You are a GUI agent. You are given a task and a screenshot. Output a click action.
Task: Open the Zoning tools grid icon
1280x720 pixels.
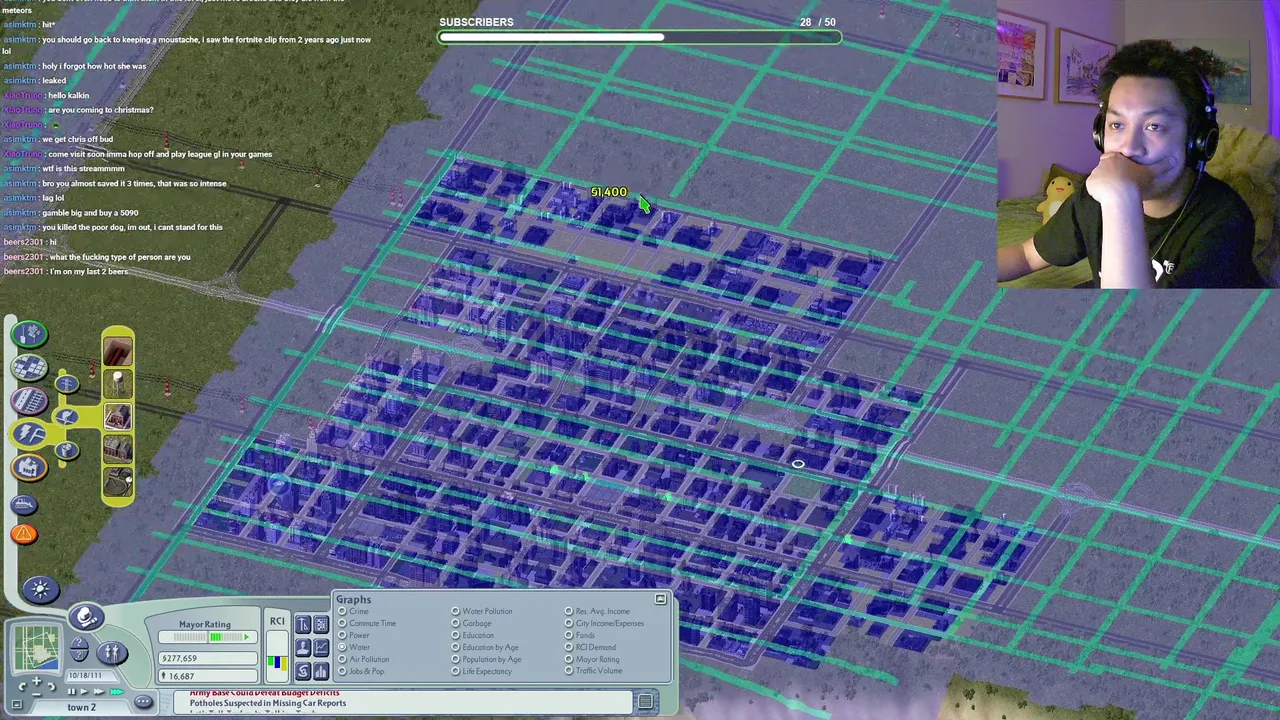(29, 367)
